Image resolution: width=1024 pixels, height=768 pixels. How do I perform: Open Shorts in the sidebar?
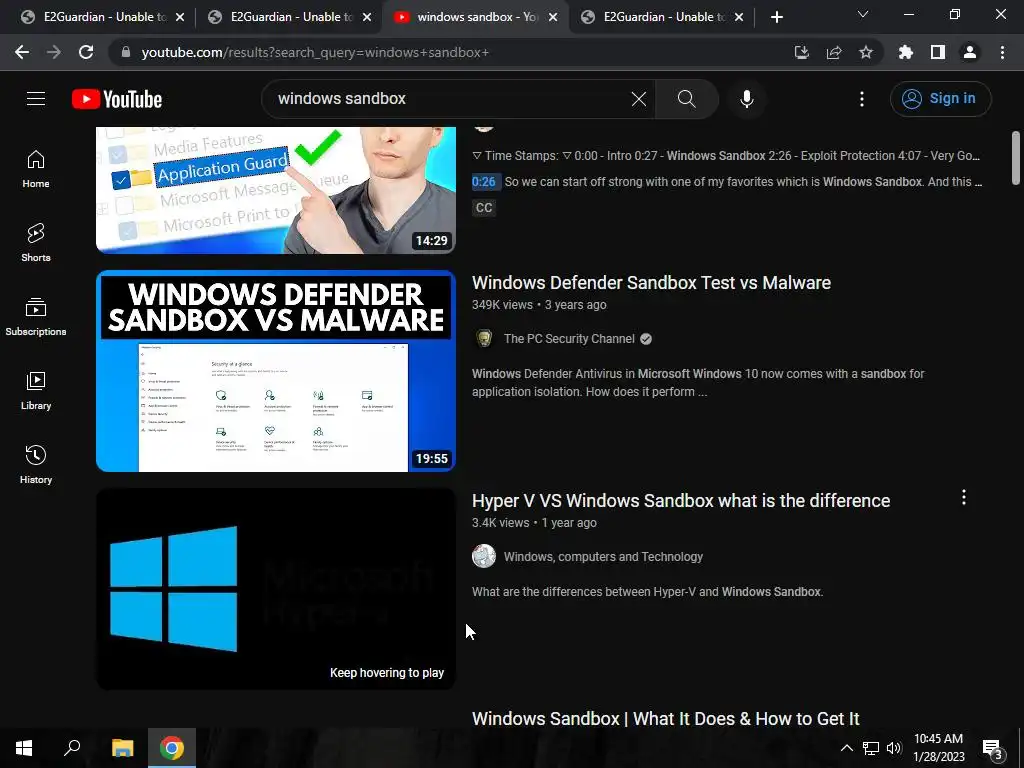(x=36, y=242)
